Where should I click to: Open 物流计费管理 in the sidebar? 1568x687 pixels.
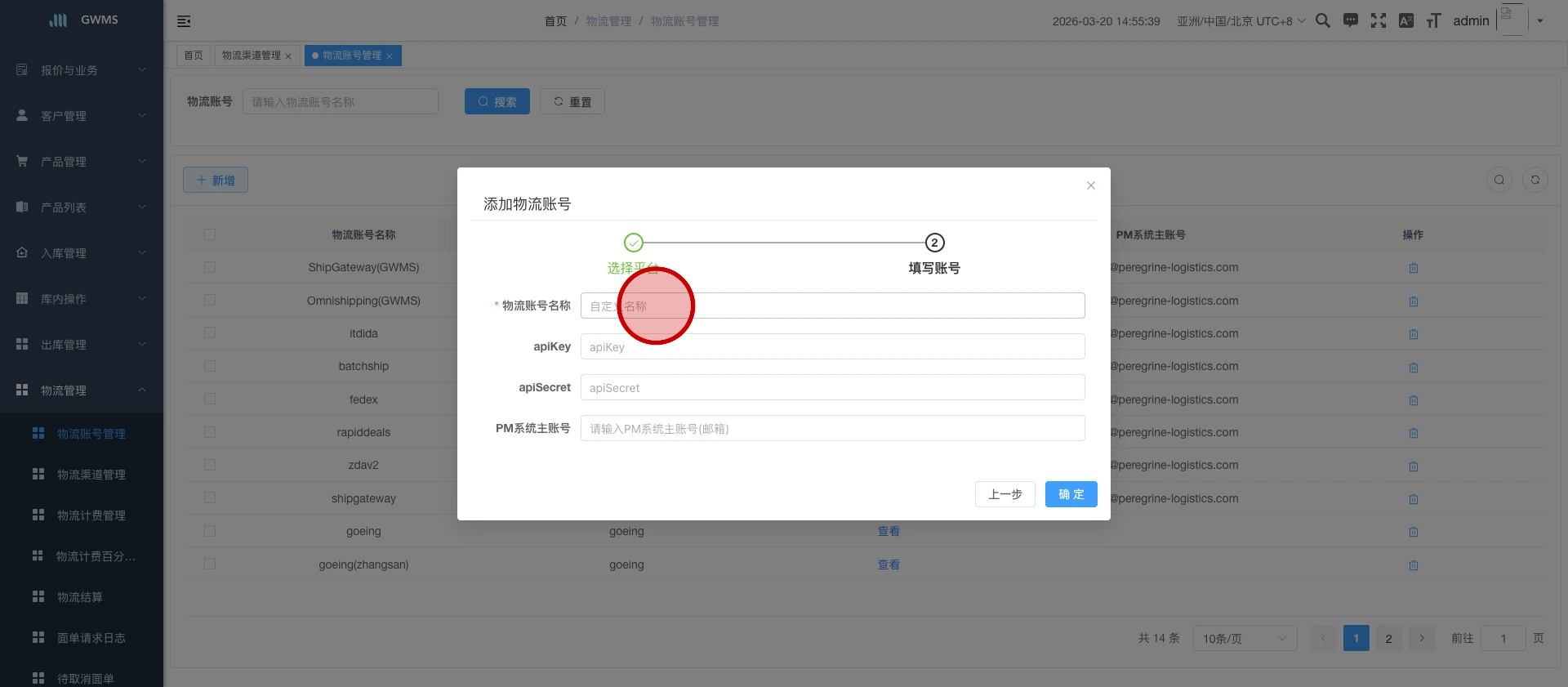(x=82, y=515)
